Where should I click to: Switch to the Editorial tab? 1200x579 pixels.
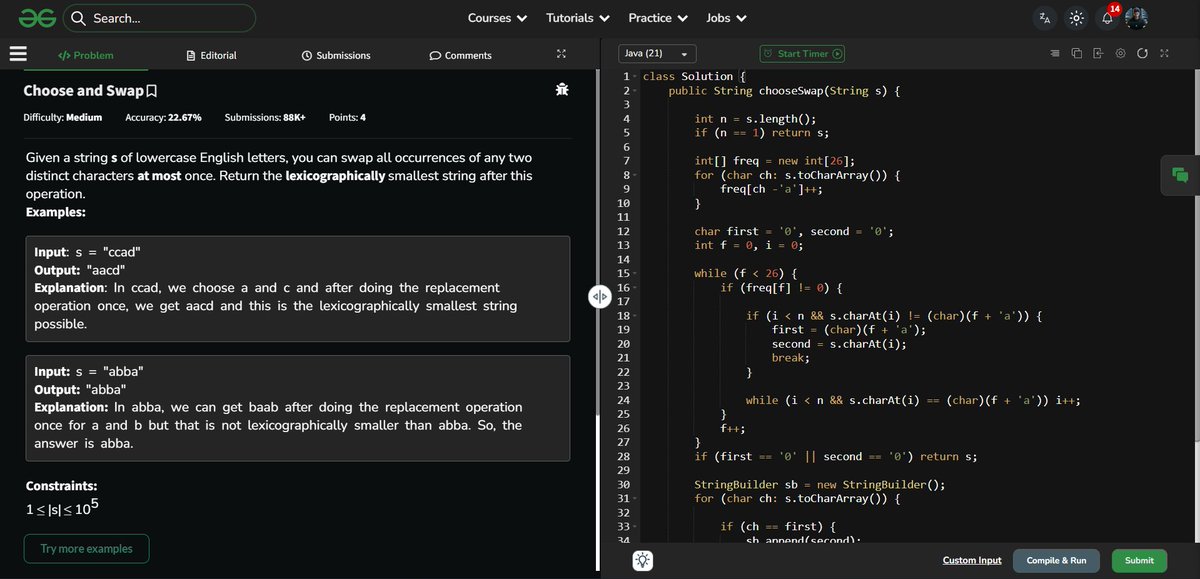tap(212, 55)
